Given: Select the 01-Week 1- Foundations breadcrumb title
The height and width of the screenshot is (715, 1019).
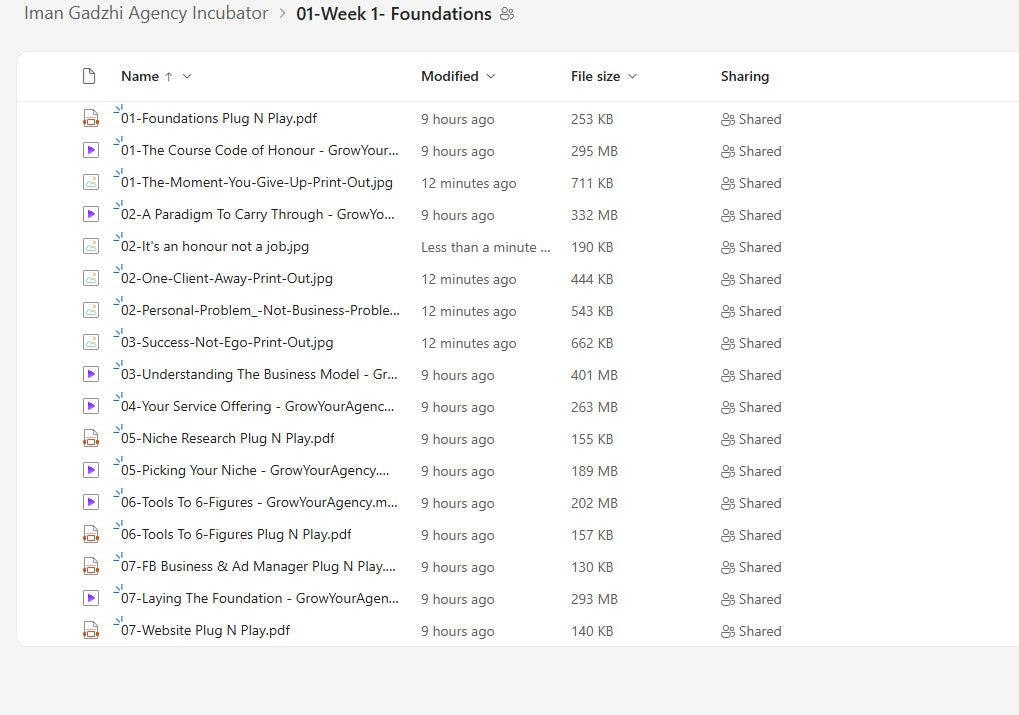Looking at the screenshot, I should tap(394, 14).
